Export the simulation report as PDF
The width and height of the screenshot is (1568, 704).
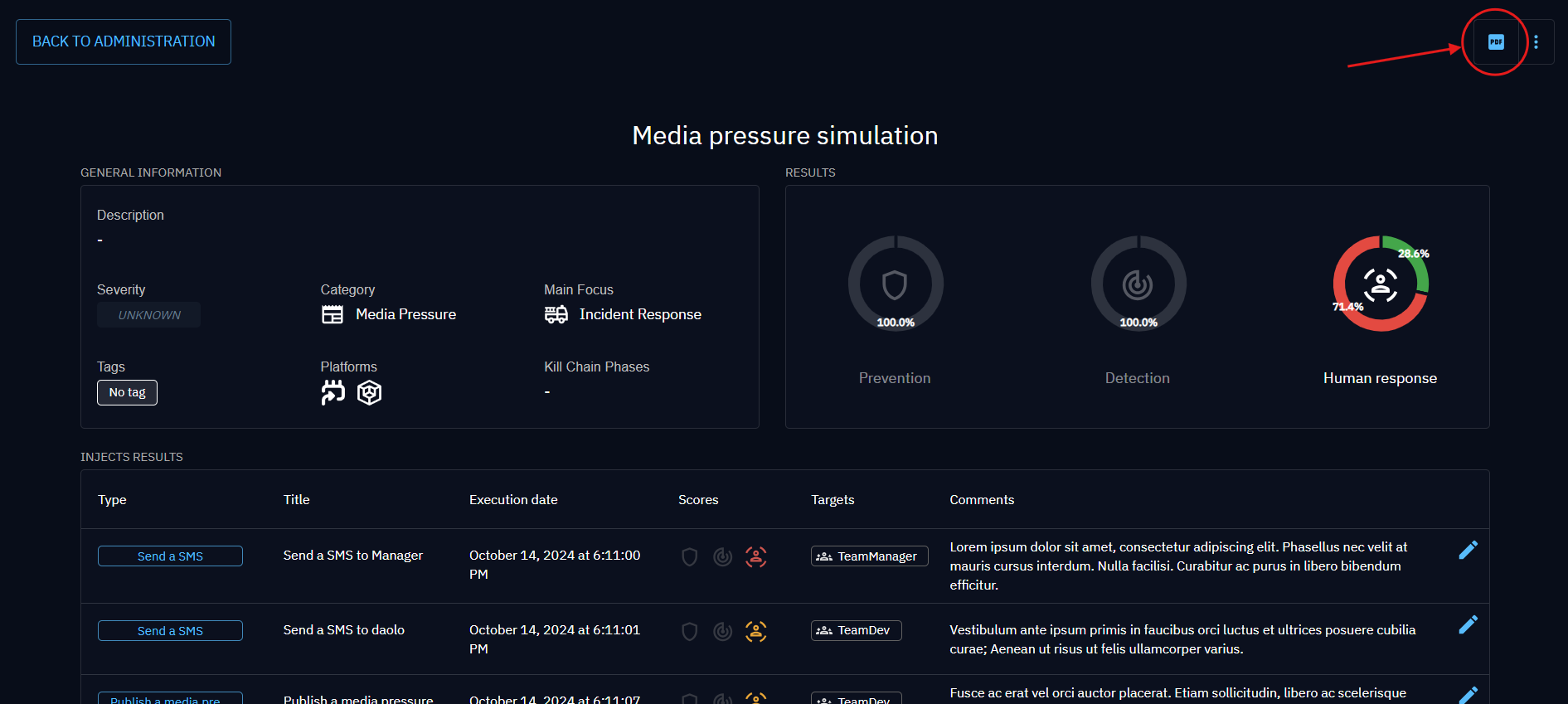click(x=1495, y=42)
